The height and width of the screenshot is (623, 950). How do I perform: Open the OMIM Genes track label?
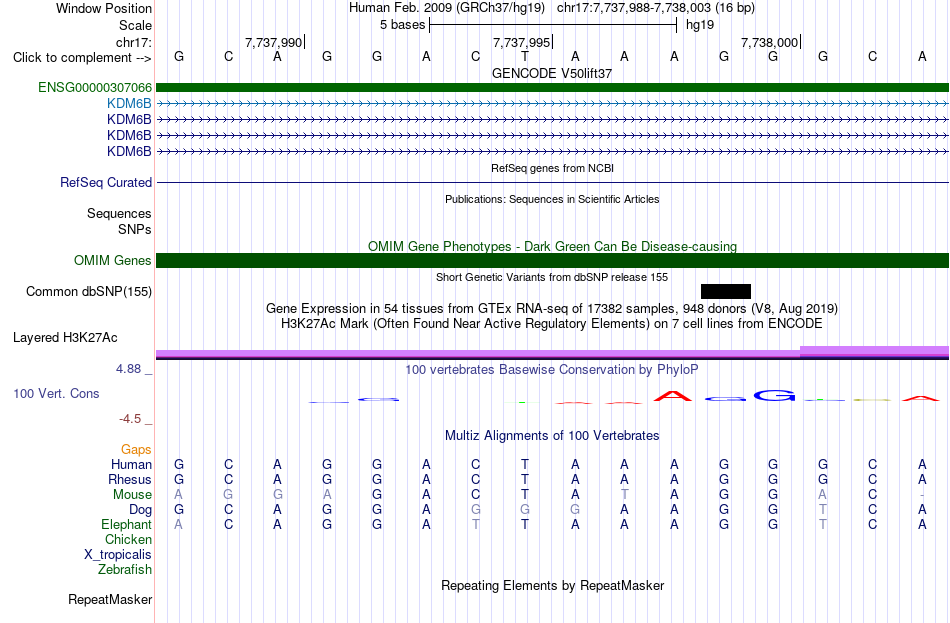pyautogui.click(x=113, y=261)
